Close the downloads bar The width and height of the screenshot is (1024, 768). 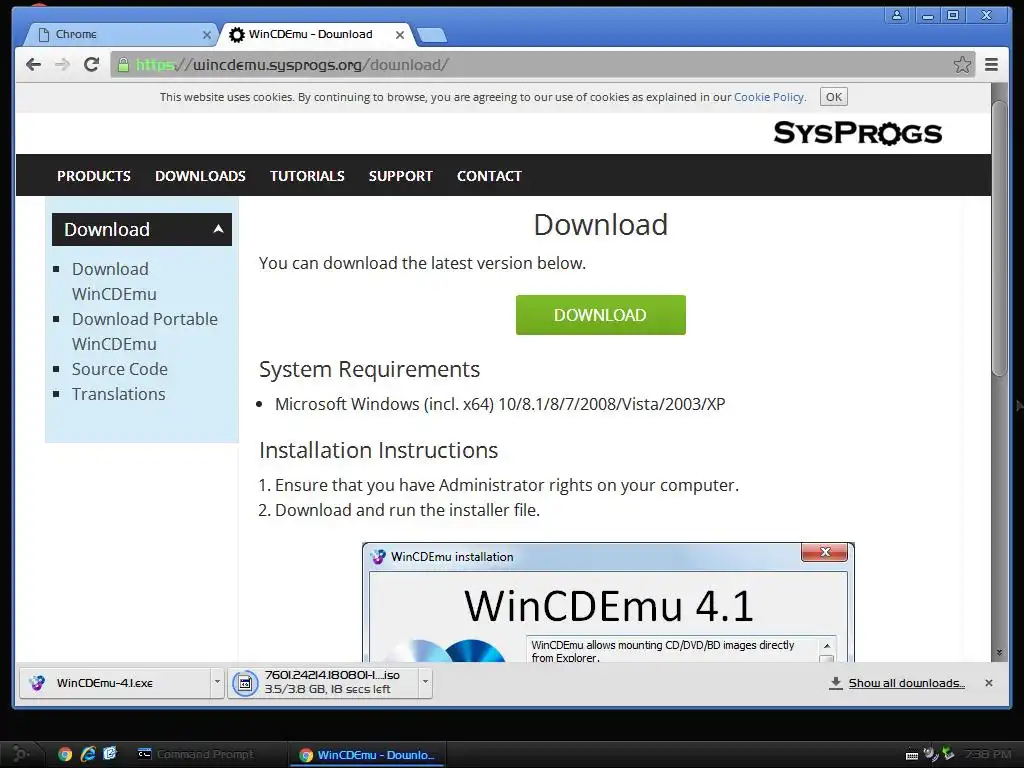coord(989,682)
